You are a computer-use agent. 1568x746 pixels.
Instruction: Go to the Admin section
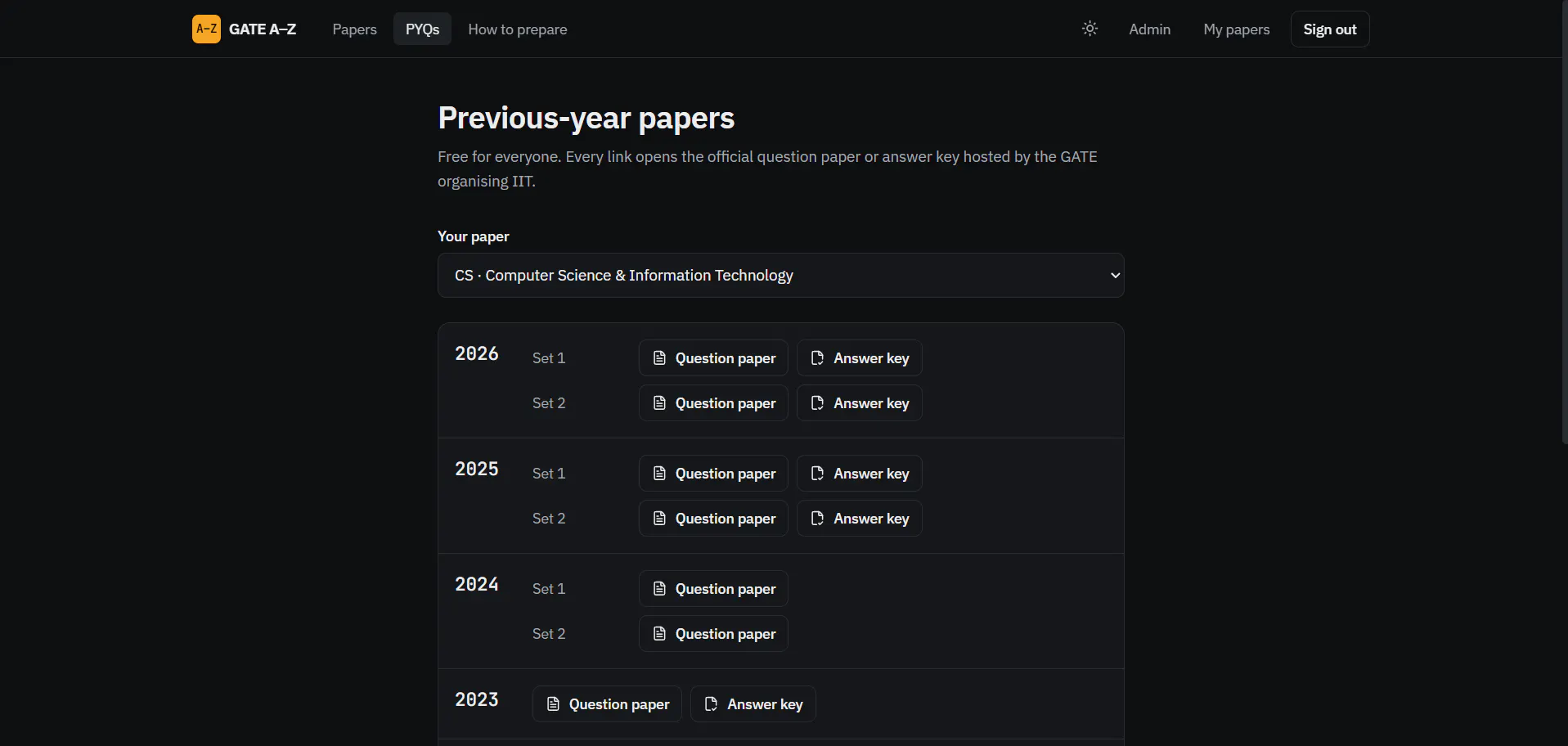pyautogui.click(x=1149, y=29)
